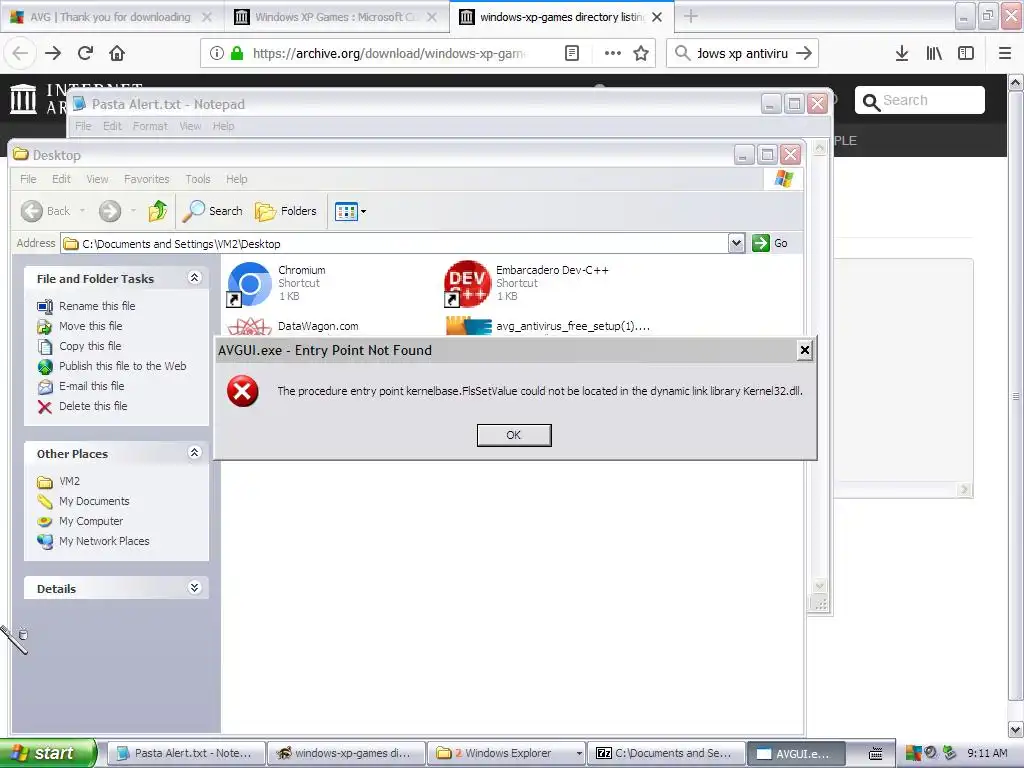Collapse Other Places panel
The image size is (1024, 768).
pos(195,453)
